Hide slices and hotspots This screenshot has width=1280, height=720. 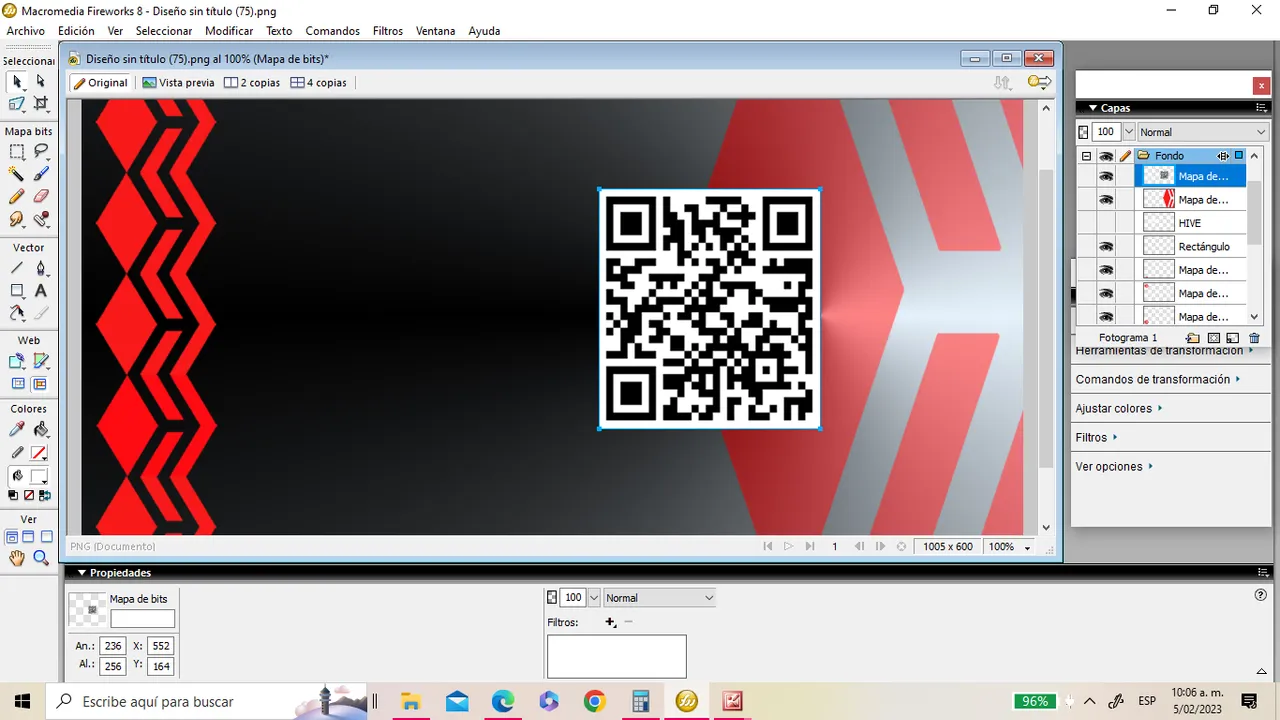tap(17, 384)
